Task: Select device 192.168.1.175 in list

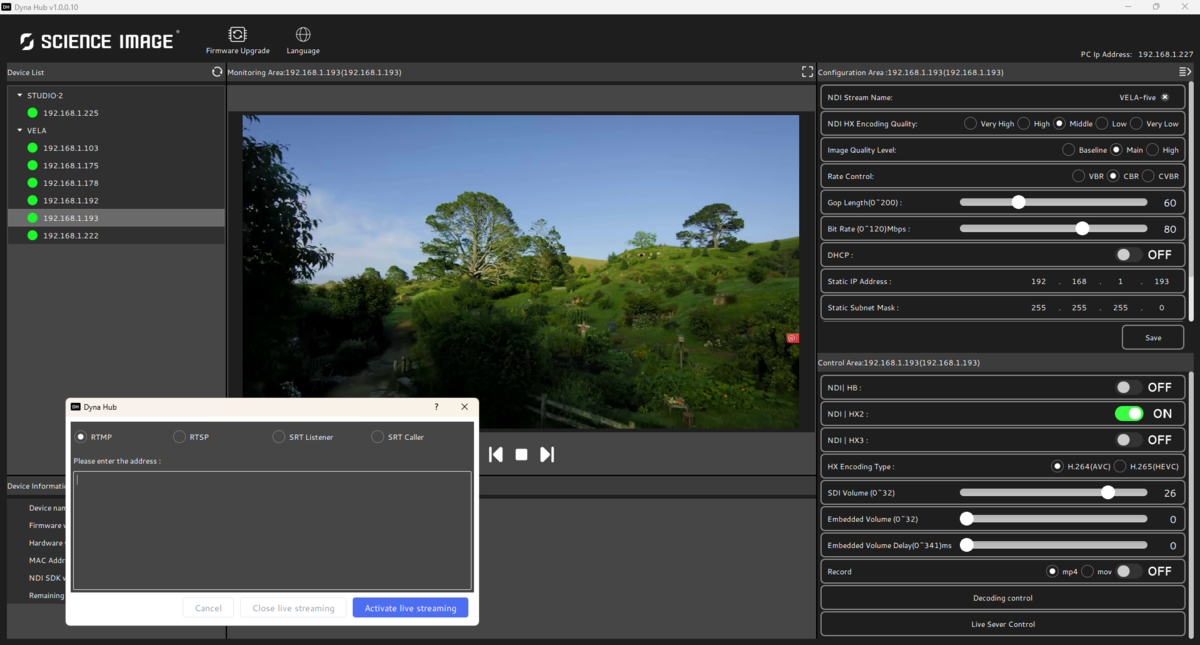Action: pyautogui.click(x=70, y=165)
